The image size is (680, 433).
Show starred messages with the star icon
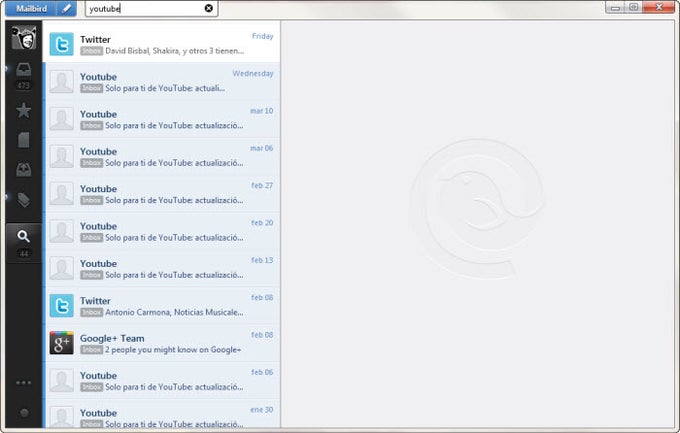[23, 110]
